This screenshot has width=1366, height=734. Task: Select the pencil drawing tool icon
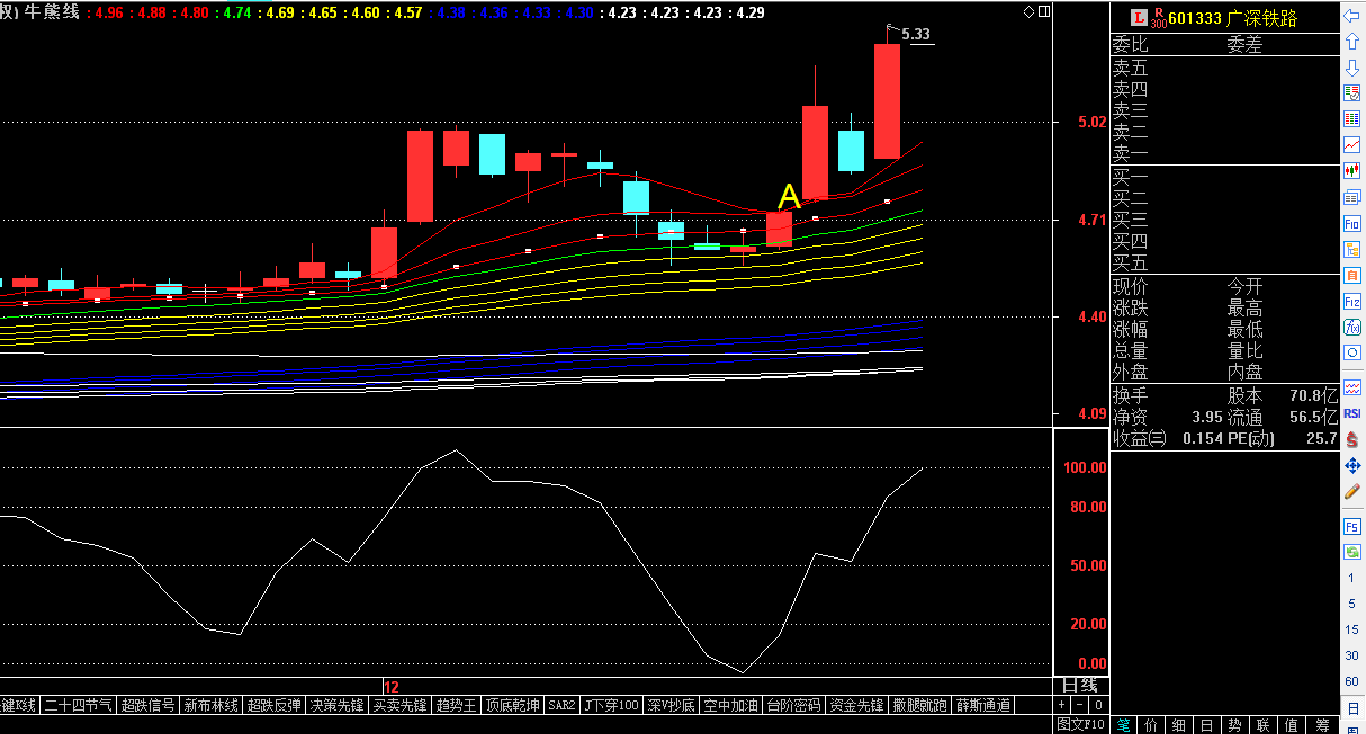click(x=1352, y=491)
